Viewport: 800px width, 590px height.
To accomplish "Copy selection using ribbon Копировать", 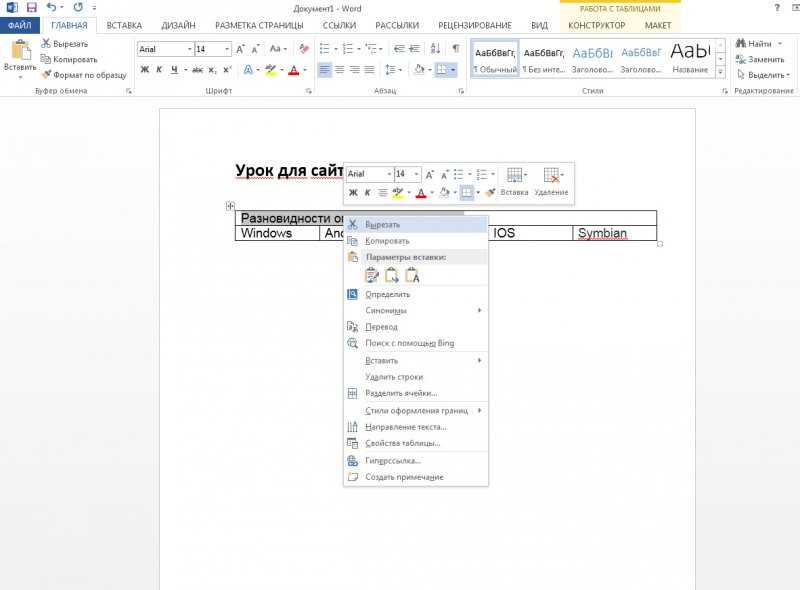I will pyautogui.click(x=69, y=59).
